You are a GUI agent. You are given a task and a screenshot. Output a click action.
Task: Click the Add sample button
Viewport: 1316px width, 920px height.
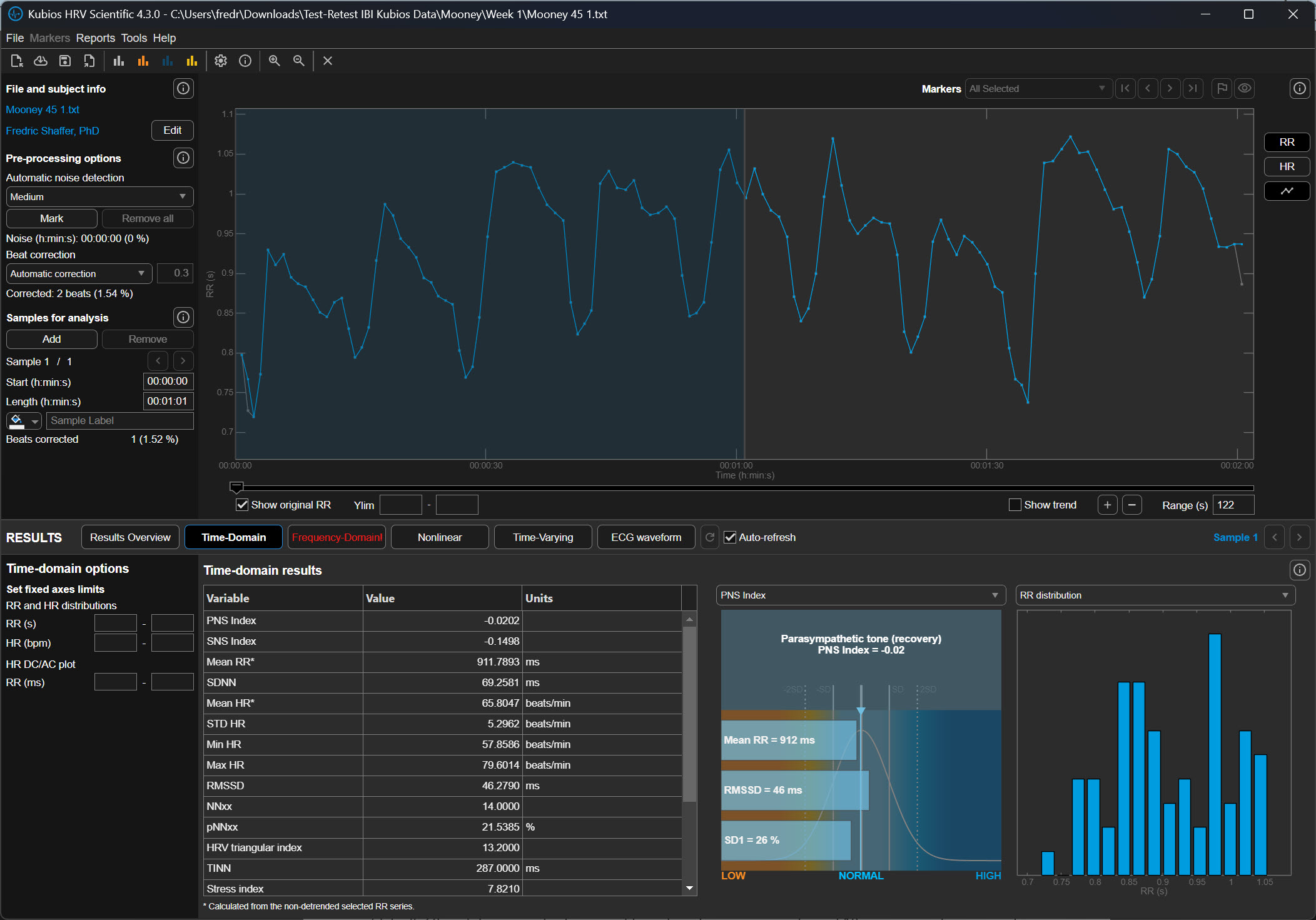pos(51,339)
